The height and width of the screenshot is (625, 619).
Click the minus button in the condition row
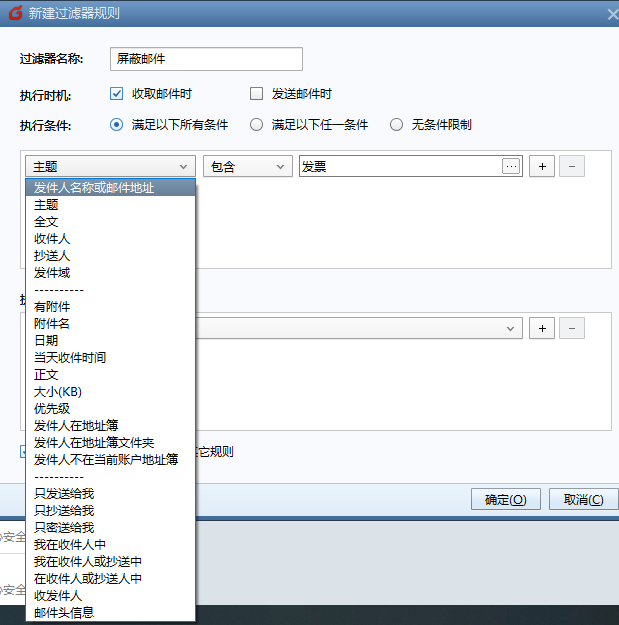571,167
